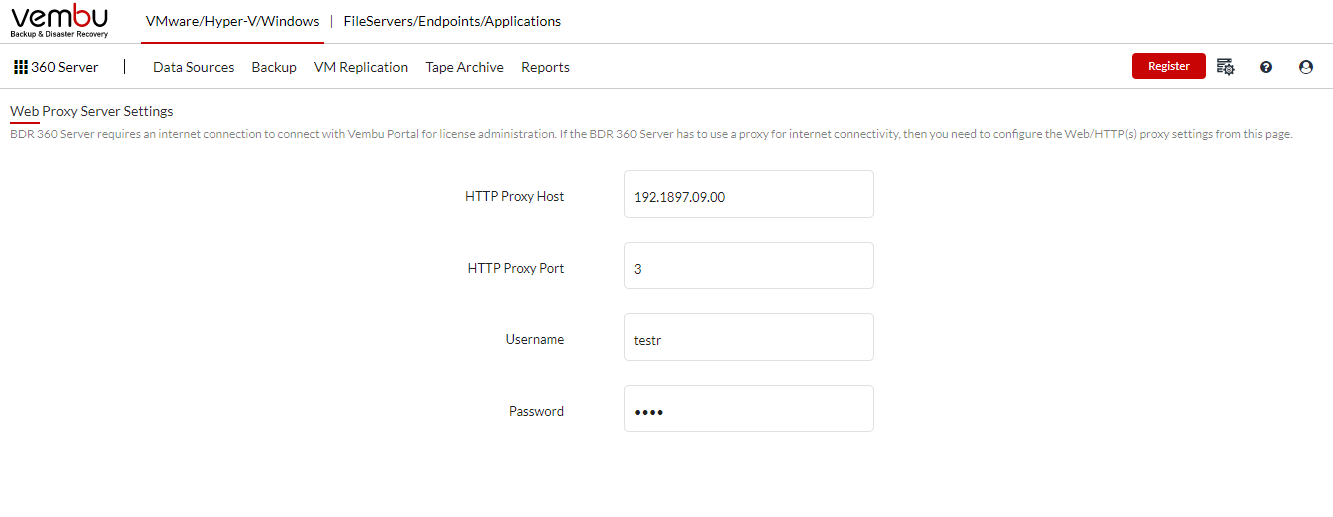Focus the HTTP Proxy Host input box

748,194
